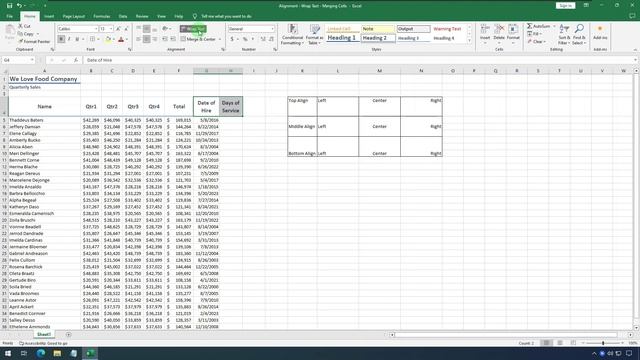Toggle Align Left horizontal alignment
This screenshot has height=360, width=640.
139,39
